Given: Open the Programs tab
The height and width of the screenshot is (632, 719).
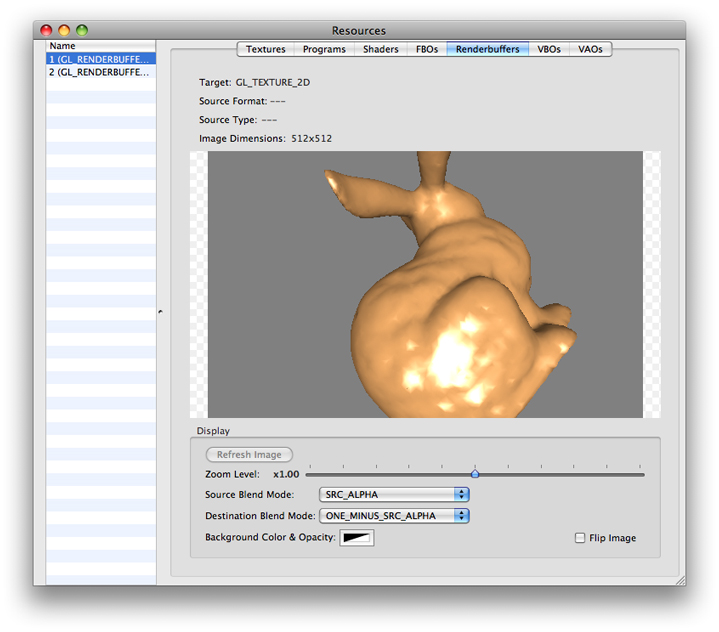Looking at the screenshot, I should coord(324,49).
